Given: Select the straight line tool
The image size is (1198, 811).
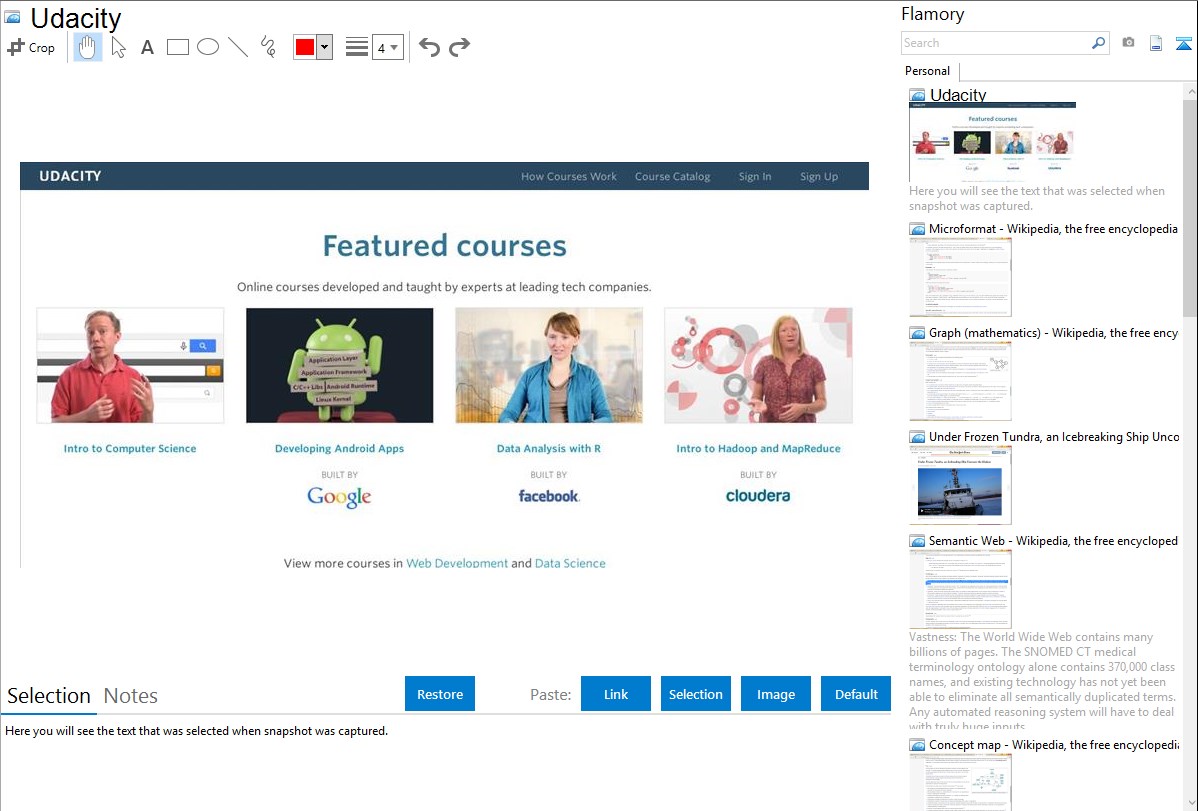Looking at the screenshot, I should pos(238,47).
